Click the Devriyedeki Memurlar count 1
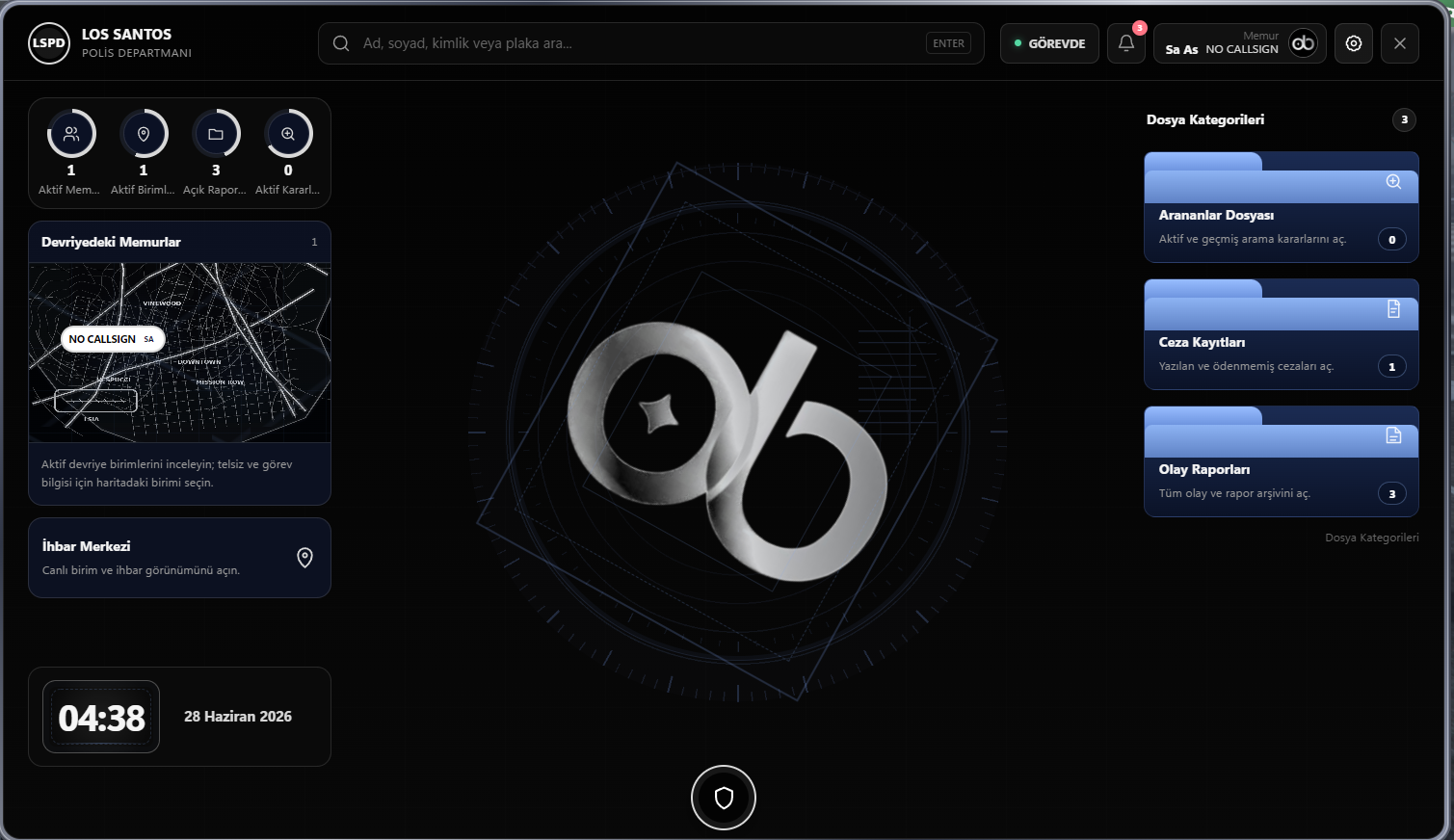1454x840 pixels. 314,242
